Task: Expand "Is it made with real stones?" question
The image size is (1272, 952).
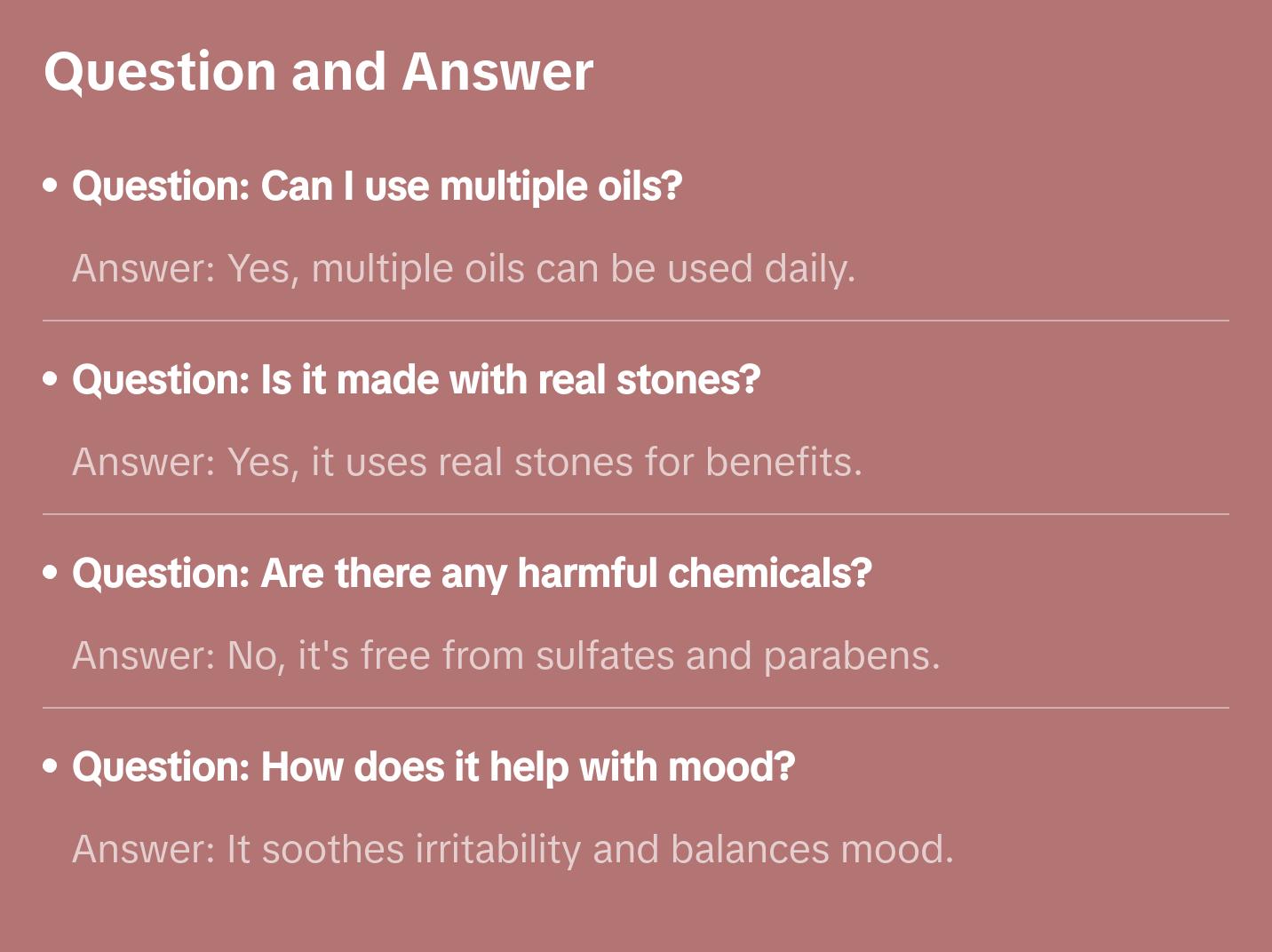Action: (416, 380)
